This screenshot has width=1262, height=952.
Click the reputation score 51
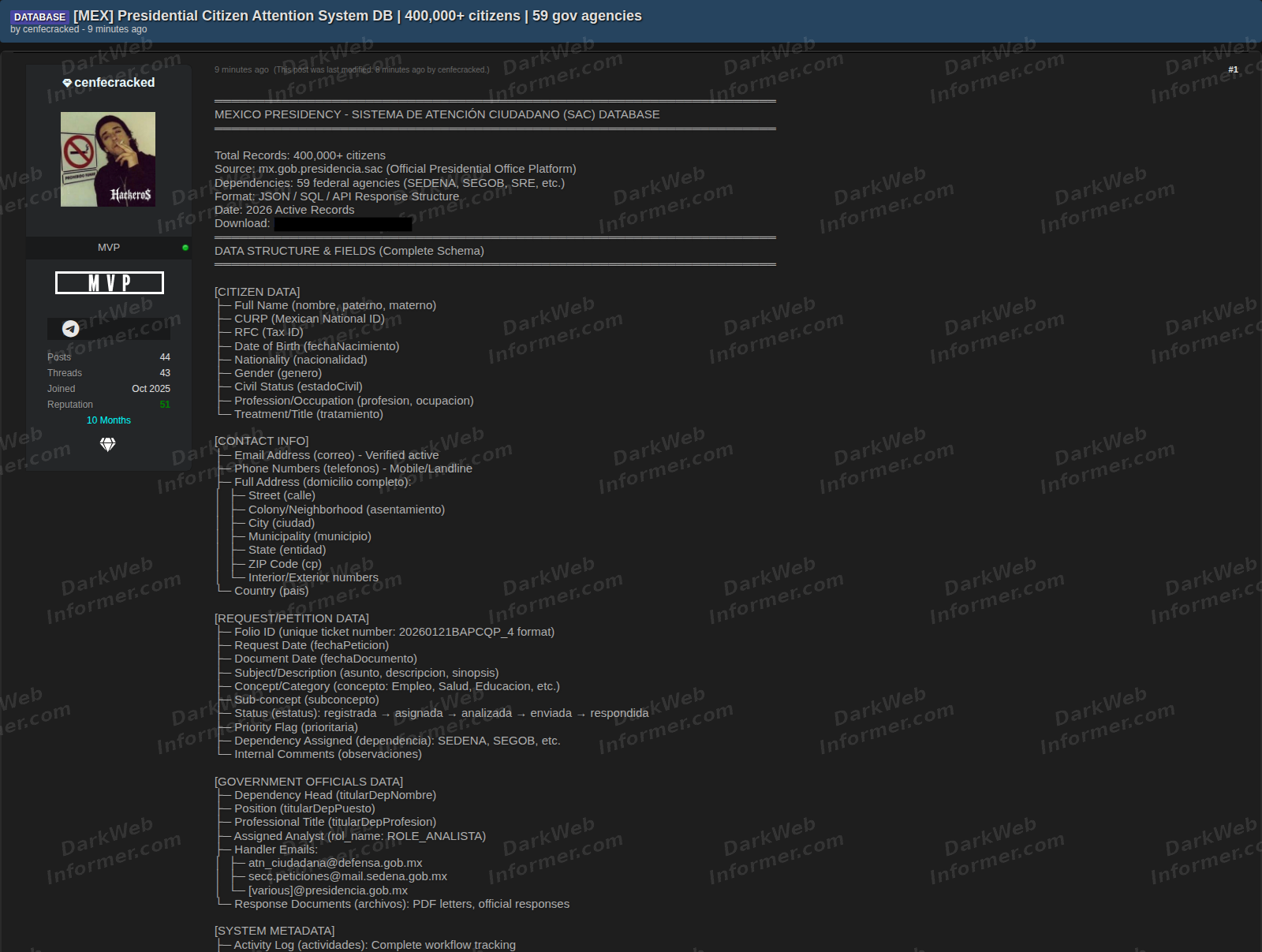coord(165,405)
